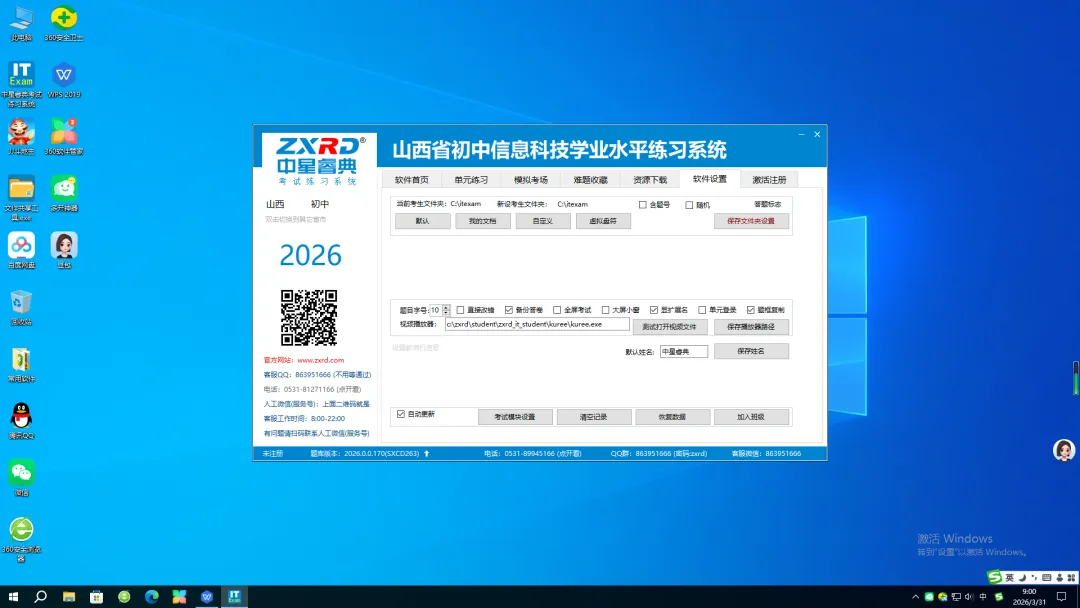
Task: Uncheck the 显扩展名 checkbox
Action: click(x=654, y=310)
